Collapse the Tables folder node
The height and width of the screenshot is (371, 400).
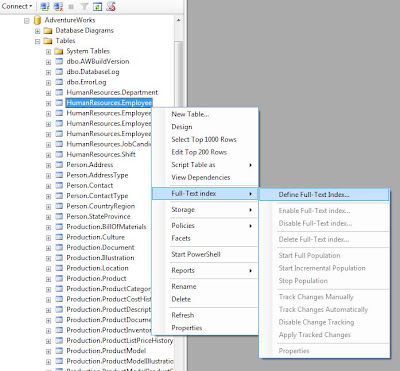coord(37,41)
